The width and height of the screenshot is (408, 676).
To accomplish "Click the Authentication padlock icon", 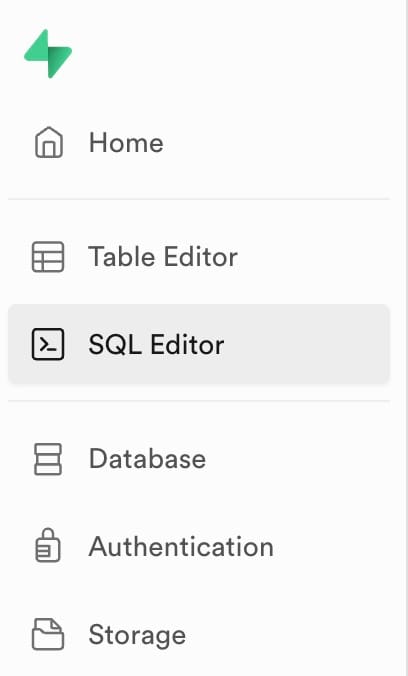I will click(47, 545).
